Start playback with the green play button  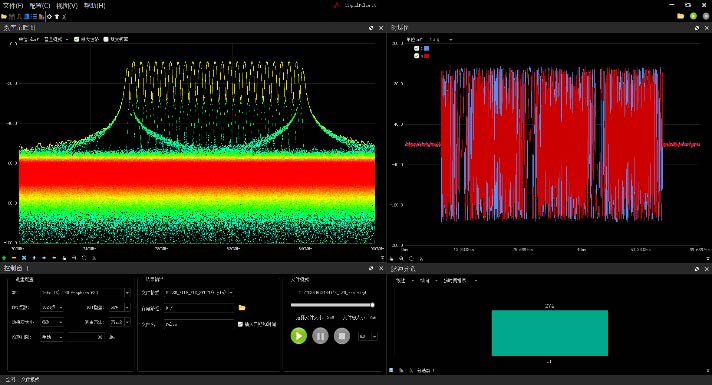(299, 336)
